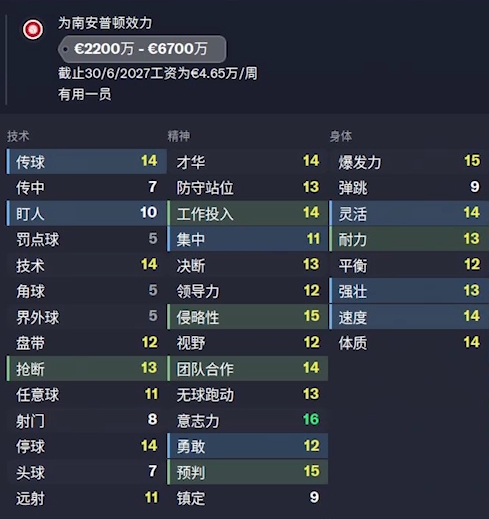Click the 爆发力 attribute row
This screenshot has width=489, height=519.
(409, 161)
